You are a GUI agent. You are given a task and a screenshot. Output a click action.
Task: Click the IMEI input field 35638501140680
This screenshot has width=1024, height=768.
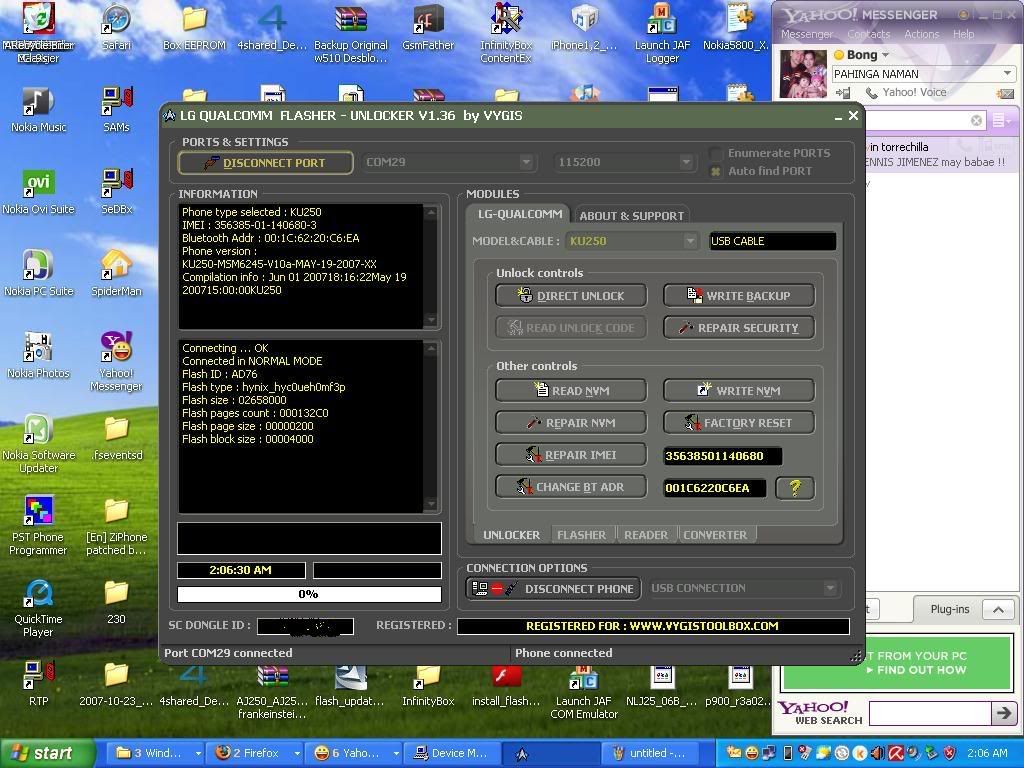(722, 456)
